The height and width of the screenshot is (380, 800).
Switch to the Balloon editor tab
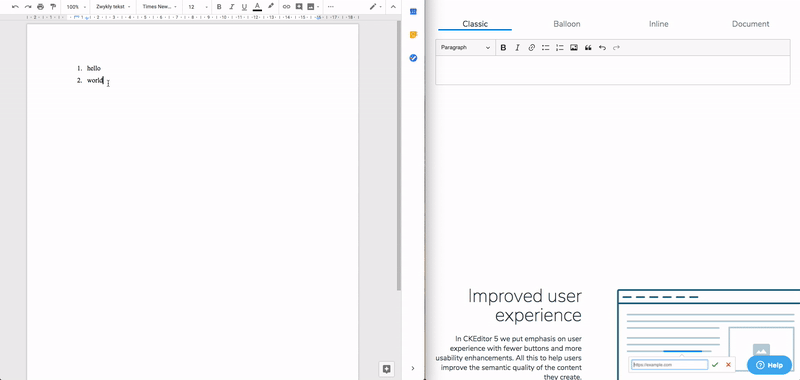(566, 24)
